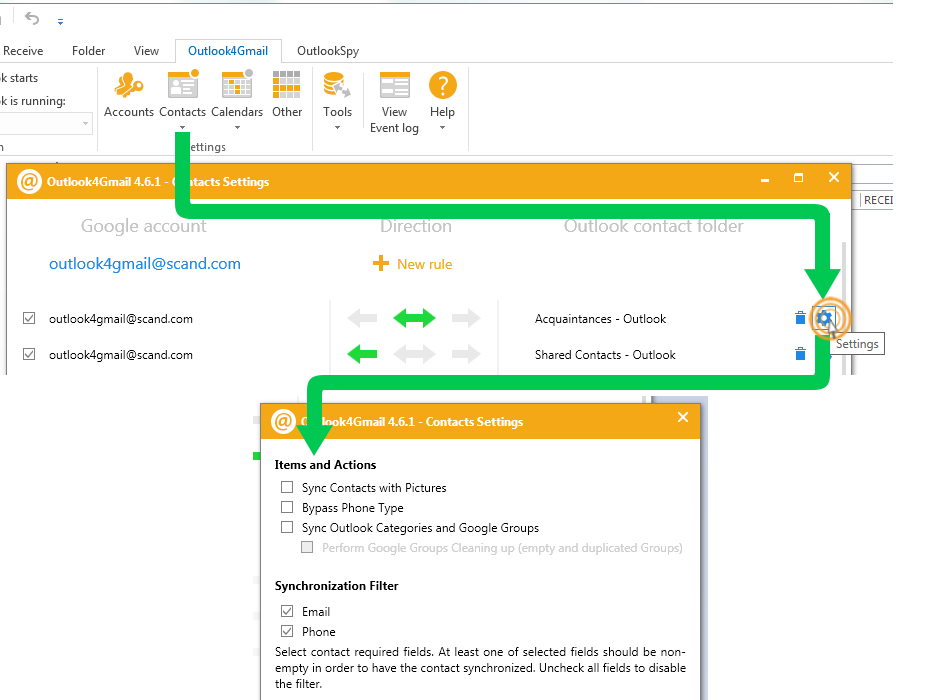Delete the Shared Contacts - Outlook rule
935x700 pixels.
coord(800,354)
